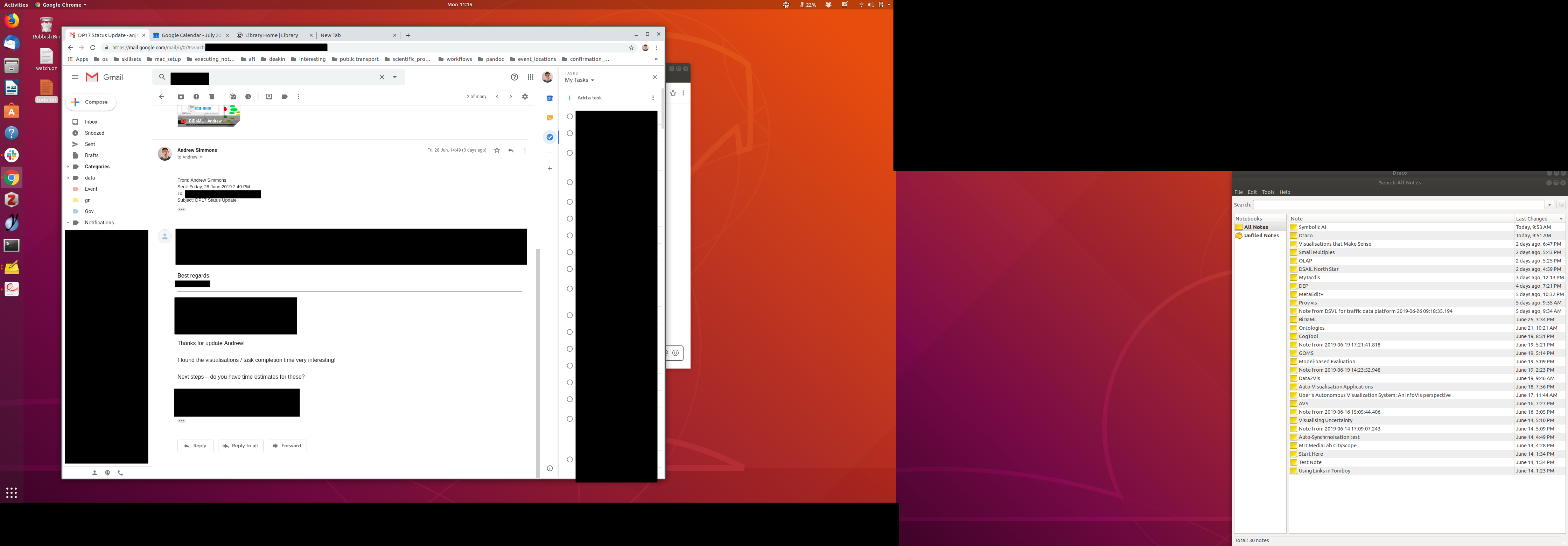Select the Symbolic AI note
1568x546 pixels.
[x=1312, y=227]
